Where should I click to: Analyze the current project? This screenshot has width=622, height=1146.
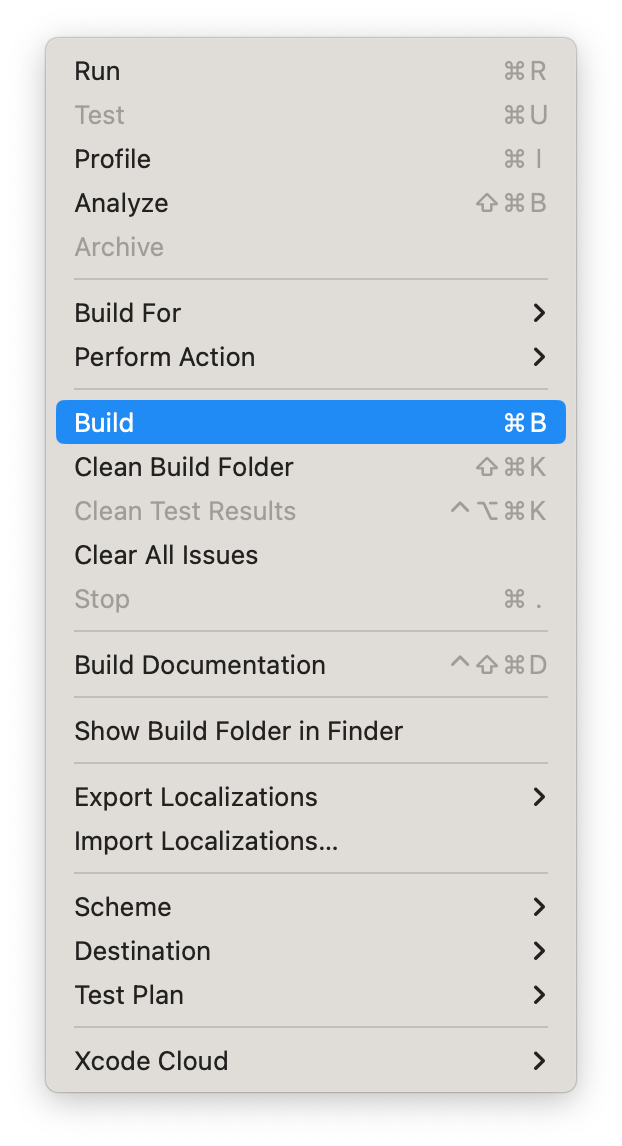coord(121,203)
